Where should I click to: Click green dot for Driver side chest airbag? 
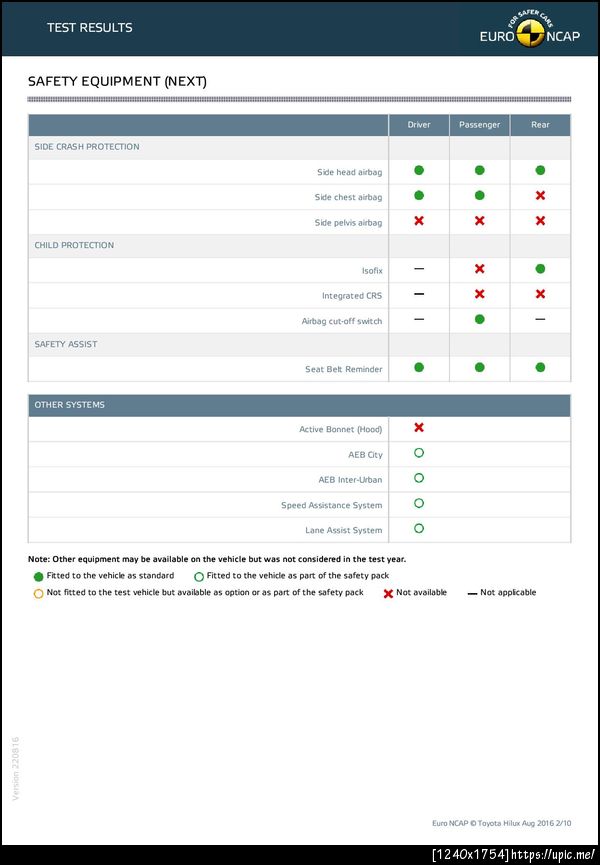[419, 195]
